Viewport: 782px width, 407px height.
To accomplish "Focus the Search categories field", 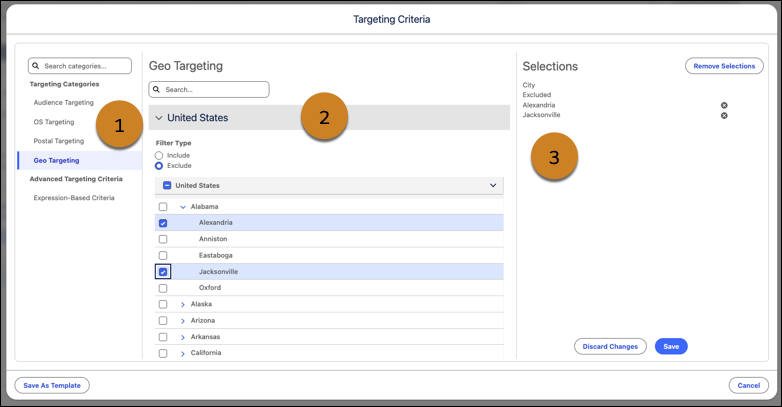I will pos(80,66).
